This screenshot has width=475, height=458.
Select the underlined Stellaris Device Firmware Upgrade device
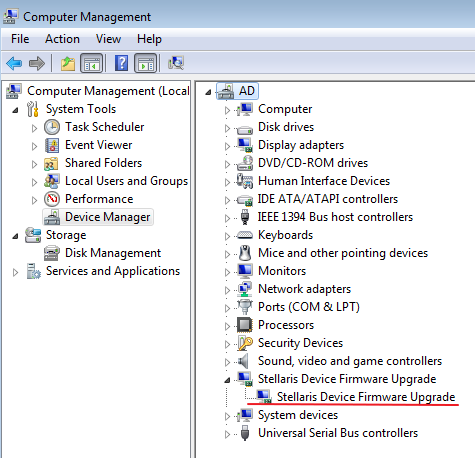pyautogui.click(x=366, y=397)
